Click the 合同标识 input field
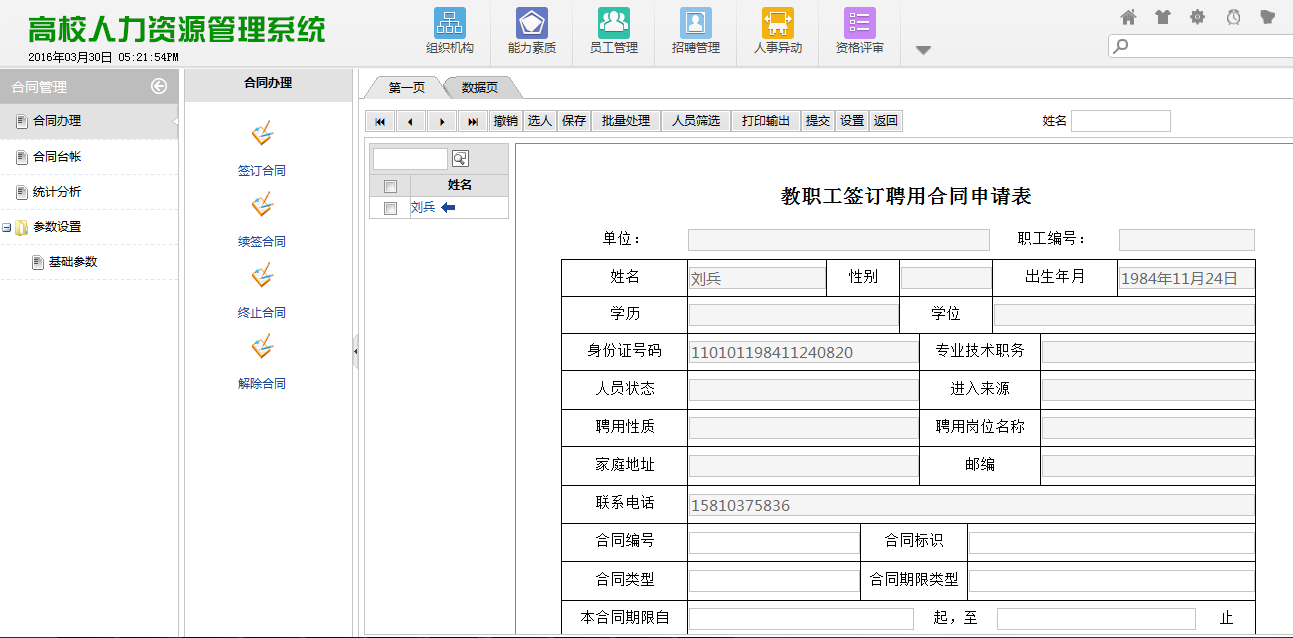The width and height of the screenshot is (1293, 638). (x=1111, y=543)
